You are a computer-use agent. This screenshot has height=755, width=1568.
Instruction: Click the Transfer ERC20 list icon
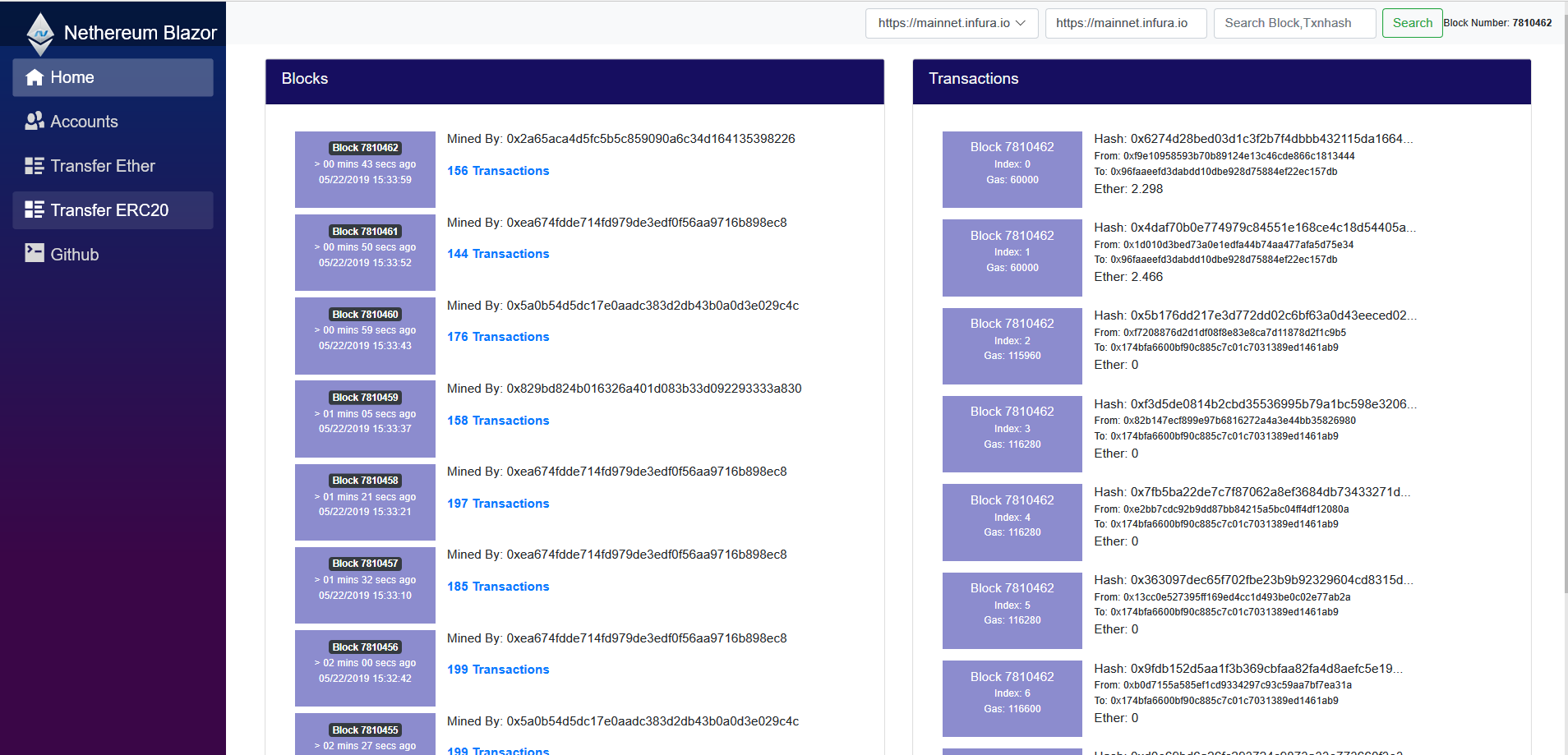[x=35, y=210]
